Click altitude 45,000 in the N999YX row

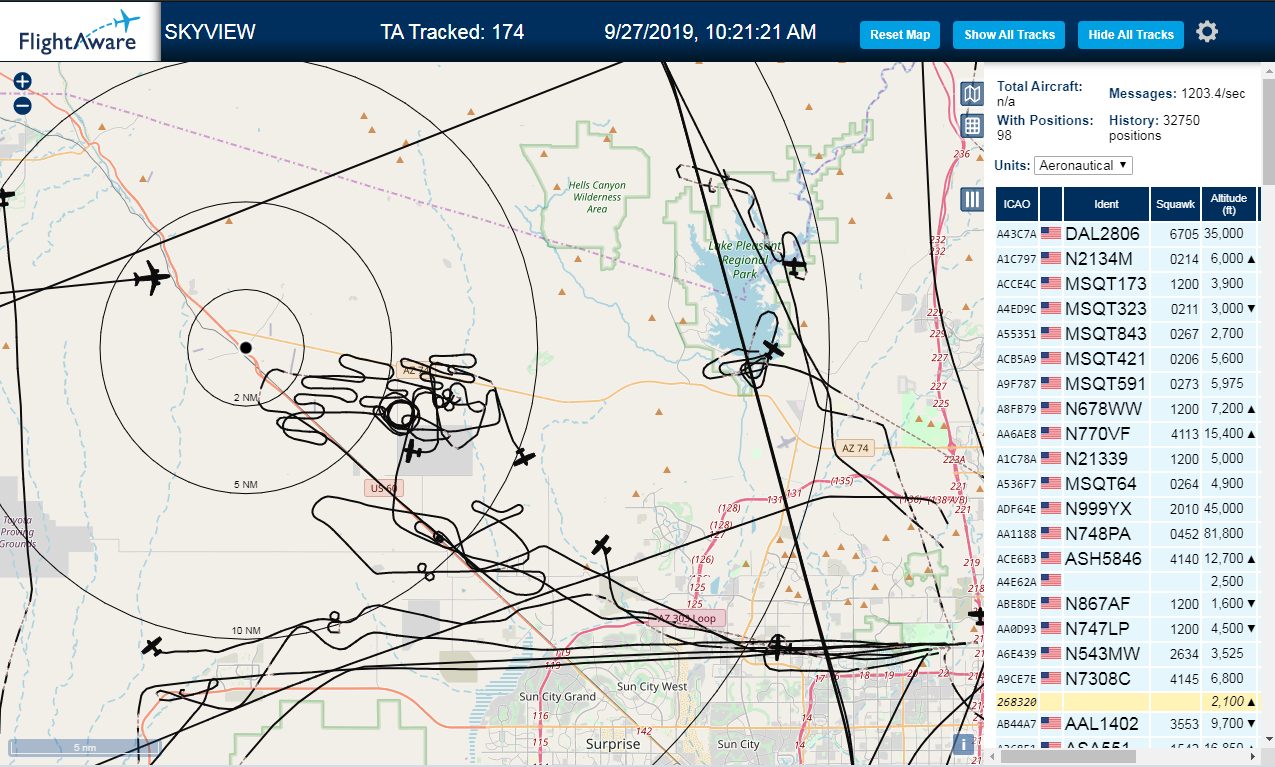pyautogui.click(x=1224, y=508)
